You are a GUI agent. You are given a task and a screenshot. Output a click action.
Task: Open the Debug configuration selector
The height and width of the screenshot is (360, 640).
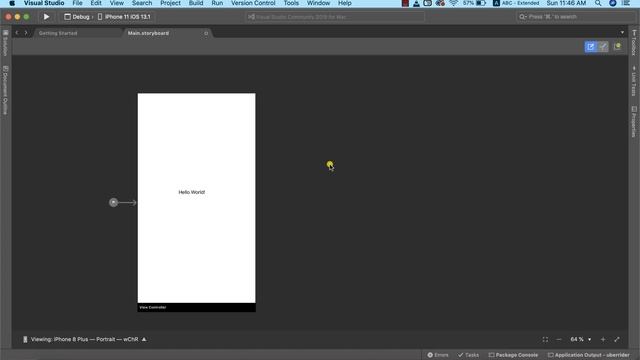[77, 17]
